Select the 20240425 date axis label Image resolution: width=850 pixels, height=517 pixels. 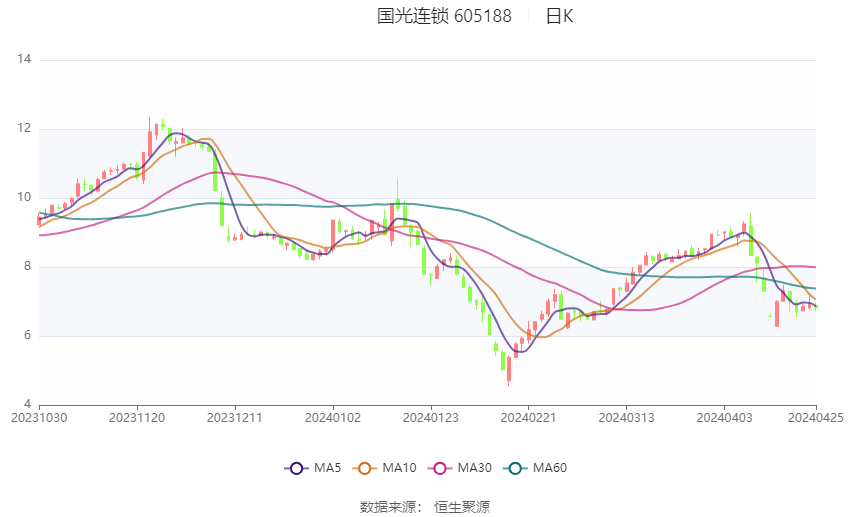coord(816,418)
